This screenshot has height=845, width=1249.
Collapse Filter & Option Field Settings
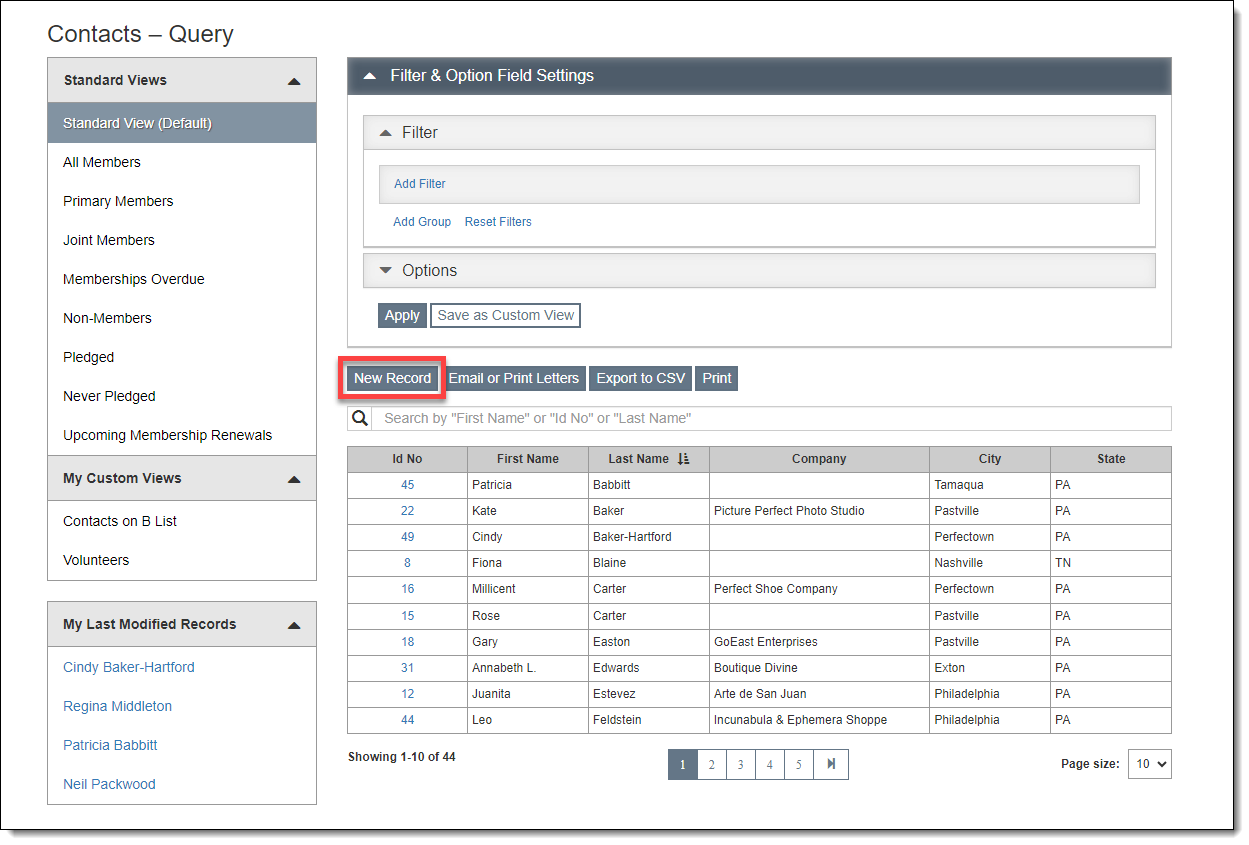tap(370, 76)
